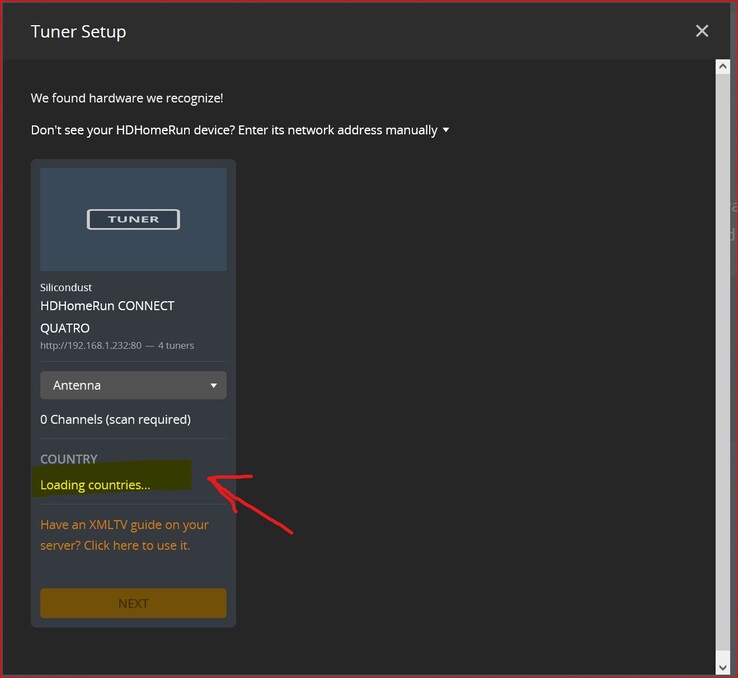Click the scrollbar down arrow

point(722,667)
